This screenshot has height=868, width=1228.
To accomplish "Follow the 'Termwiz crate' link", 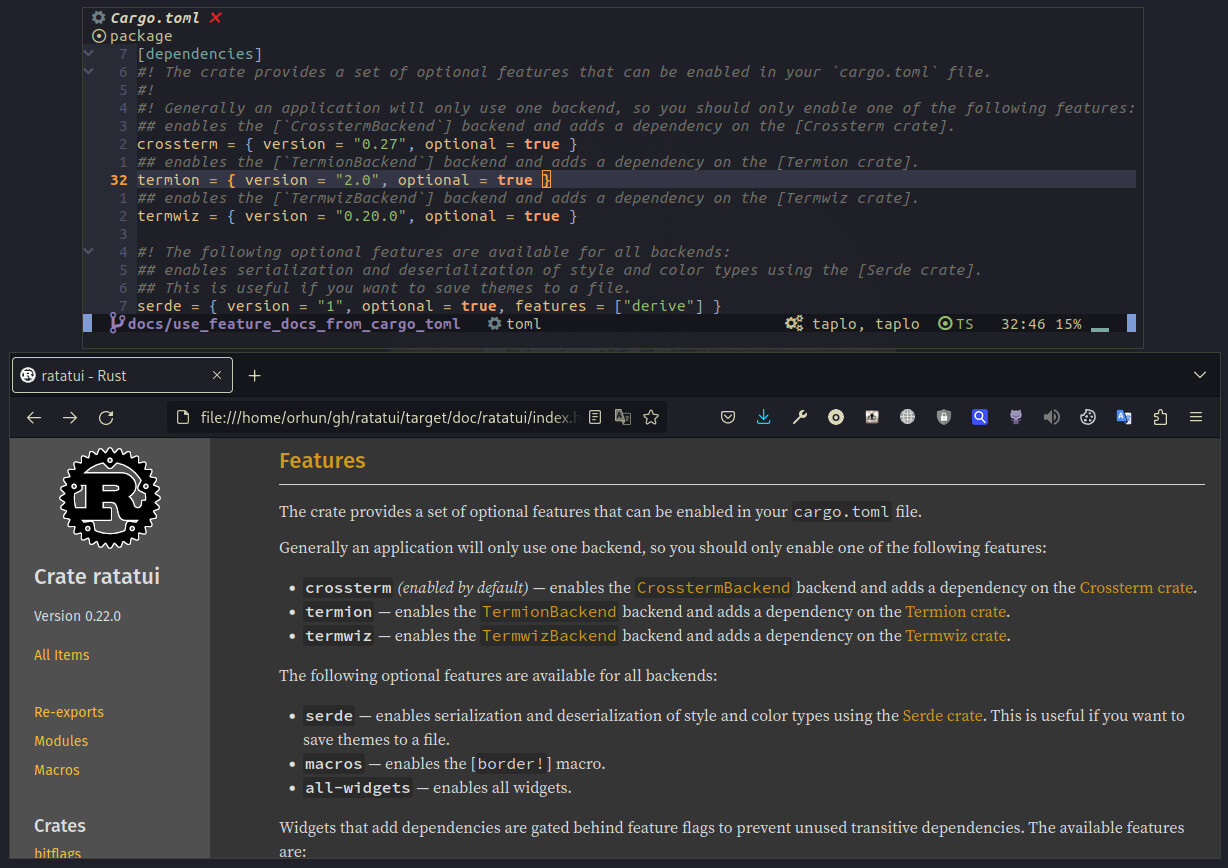I will [x=956, y=636].
